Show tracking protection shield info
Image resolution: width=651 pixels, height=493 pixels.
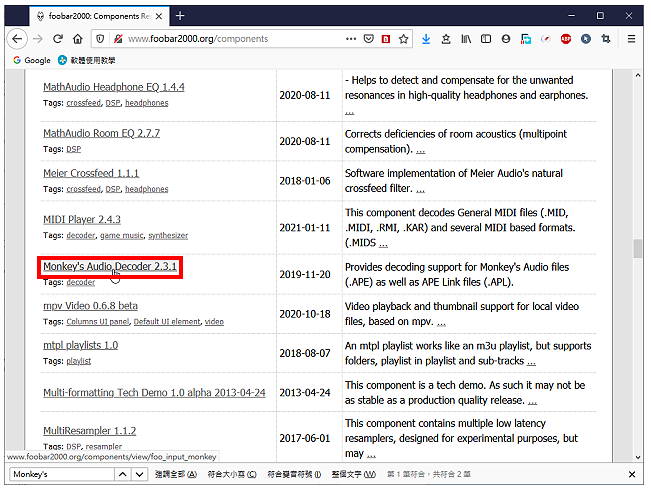pyautogui.click(x=100, y=39)
